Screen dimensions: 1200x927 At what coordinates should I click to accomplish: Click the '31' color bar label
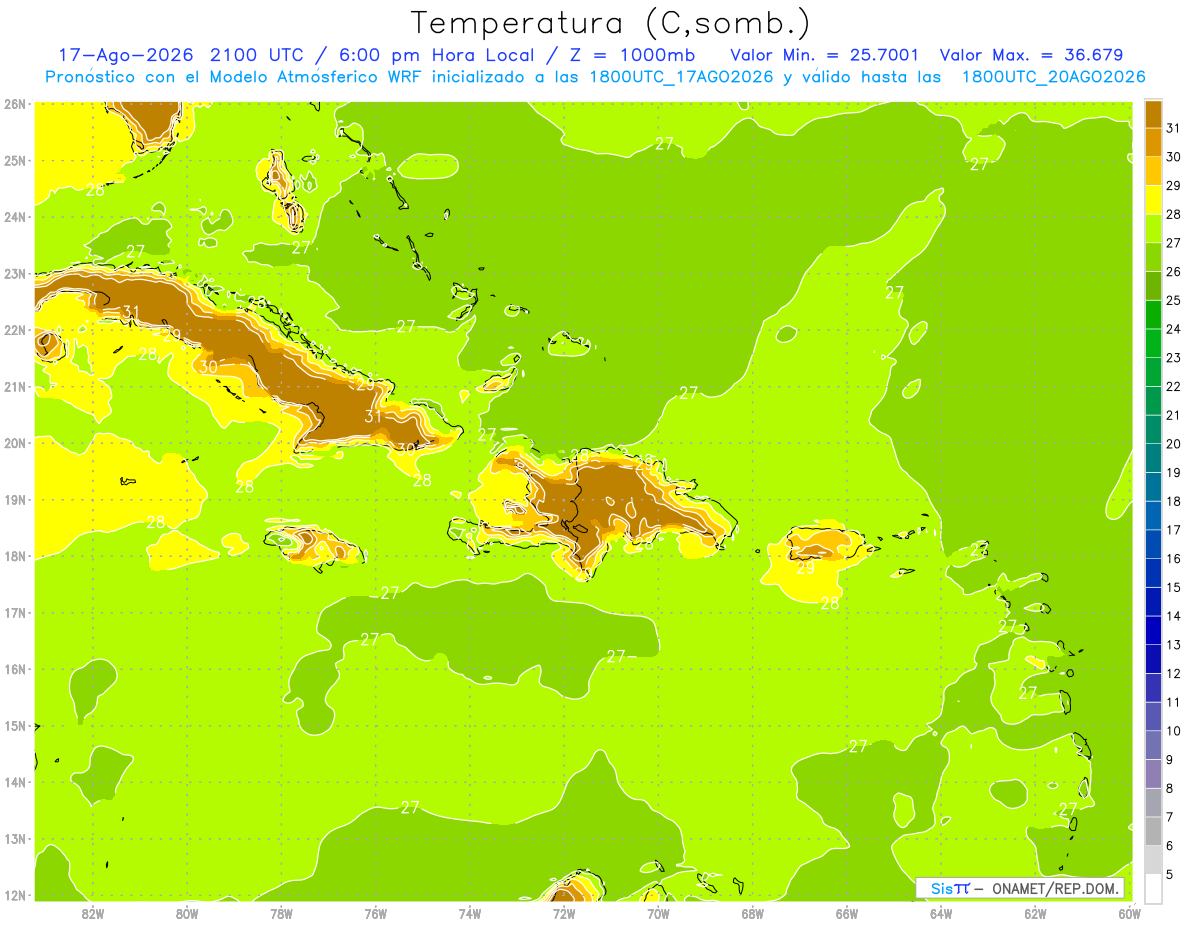tap(1174, 127)
